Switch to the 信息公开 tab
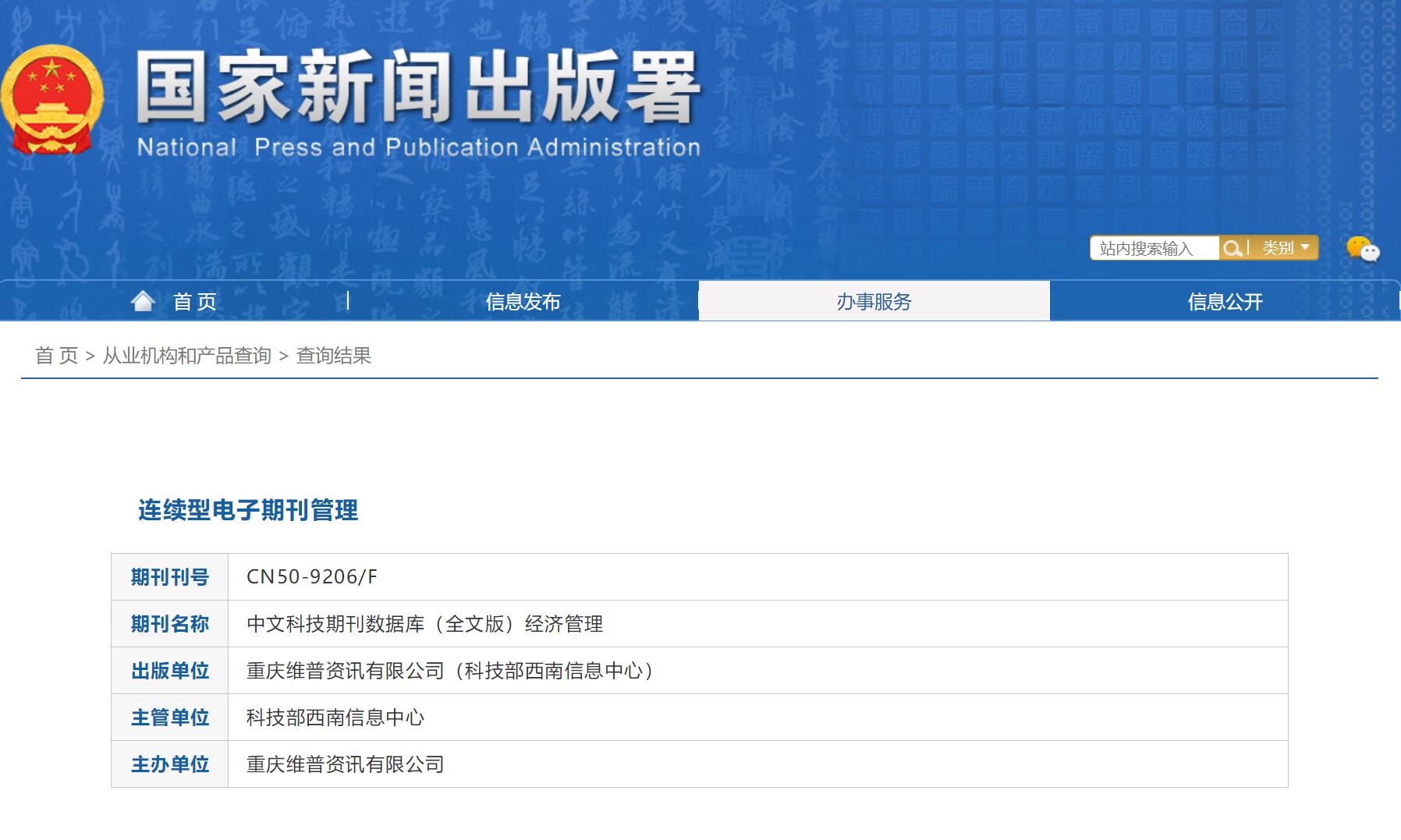This screenshot has height=840, width=1401. click(1225, 300)
